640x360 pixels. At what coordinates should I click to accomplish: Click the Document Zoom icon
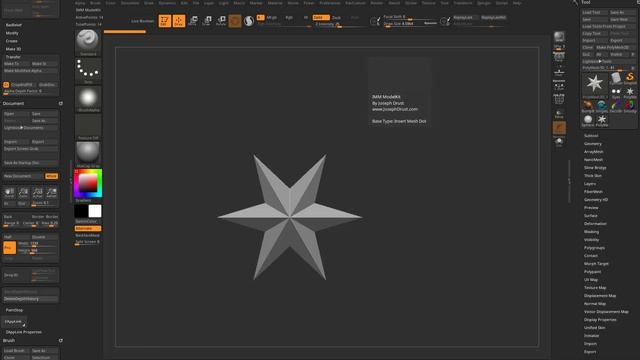(x=23, y=193)
